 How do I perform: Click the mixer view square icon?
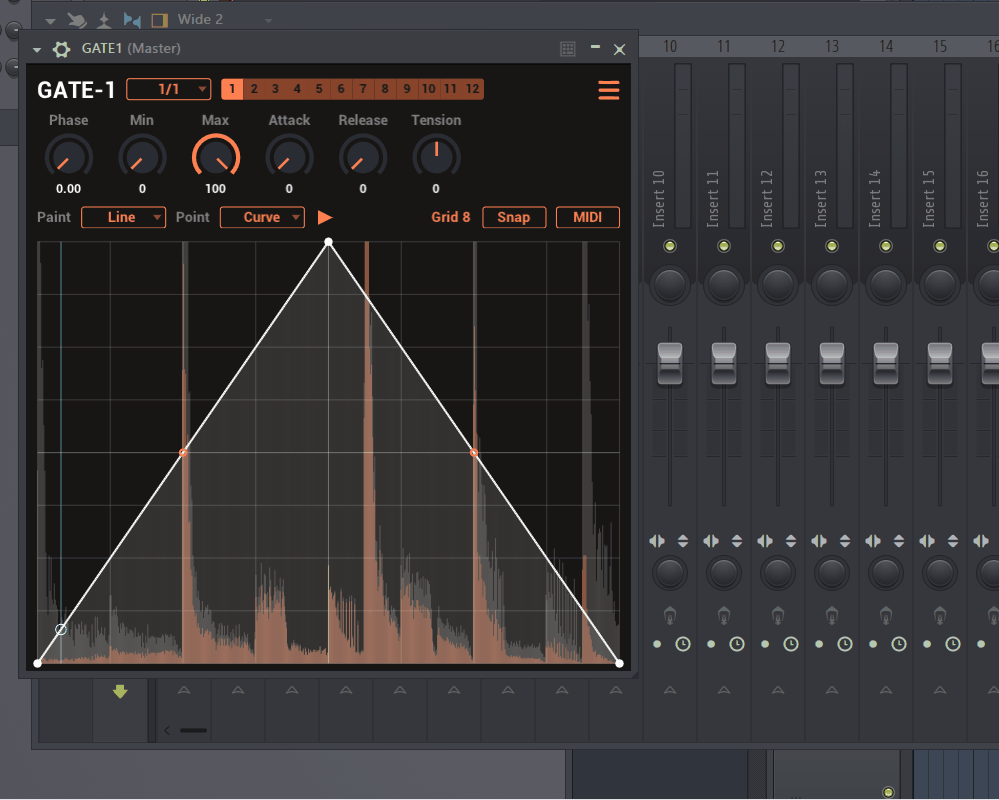pyautogui.click(x=159, y=20)
